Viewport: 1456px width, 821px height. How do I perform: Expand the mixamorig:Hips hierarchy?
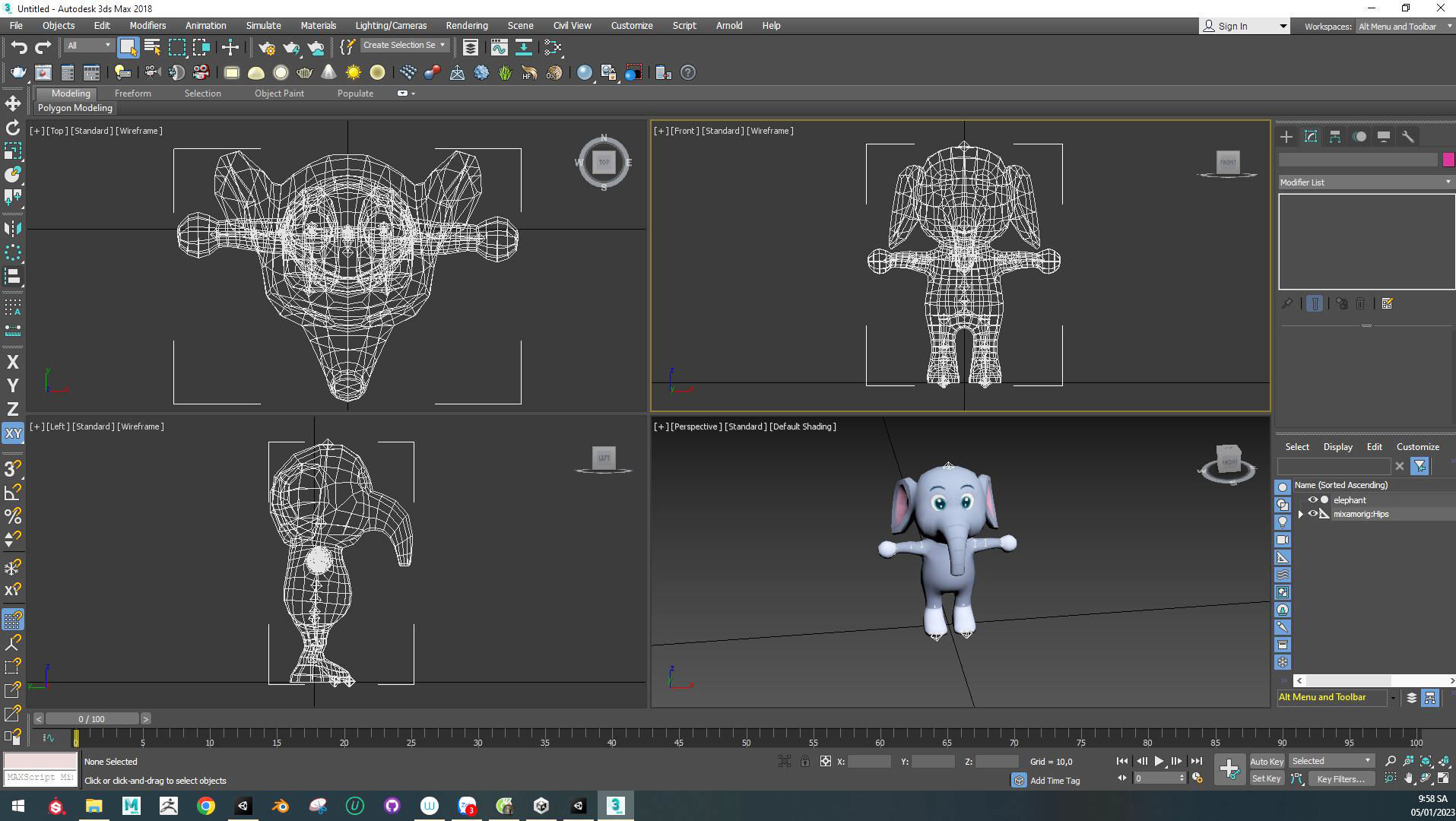(1301, 515)
